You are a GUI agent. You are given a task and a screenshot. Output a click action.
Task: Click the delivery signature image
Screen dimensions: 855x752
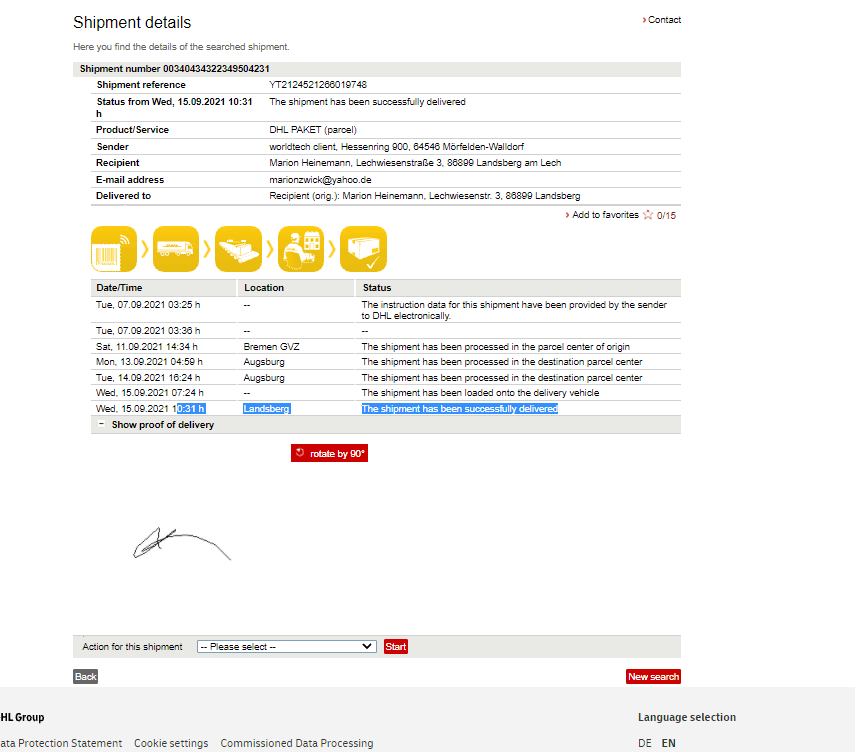pyautogui.click(x=181, y=542)
